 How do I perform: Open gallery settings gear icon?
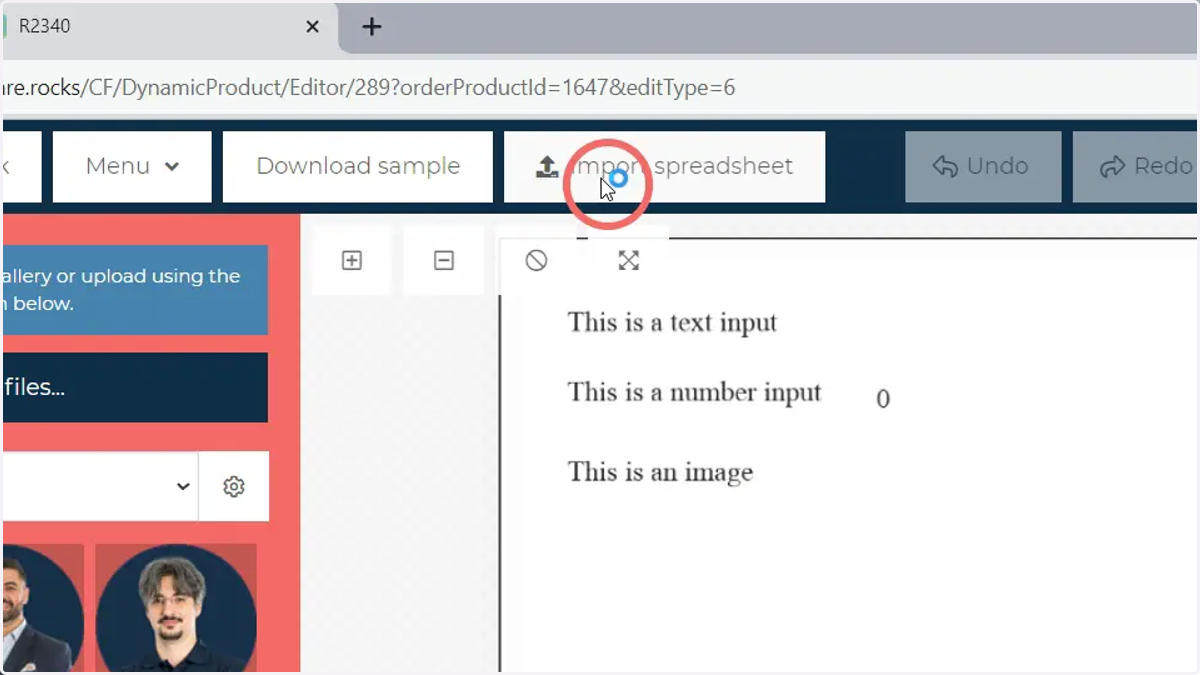(x=234, y=486)
